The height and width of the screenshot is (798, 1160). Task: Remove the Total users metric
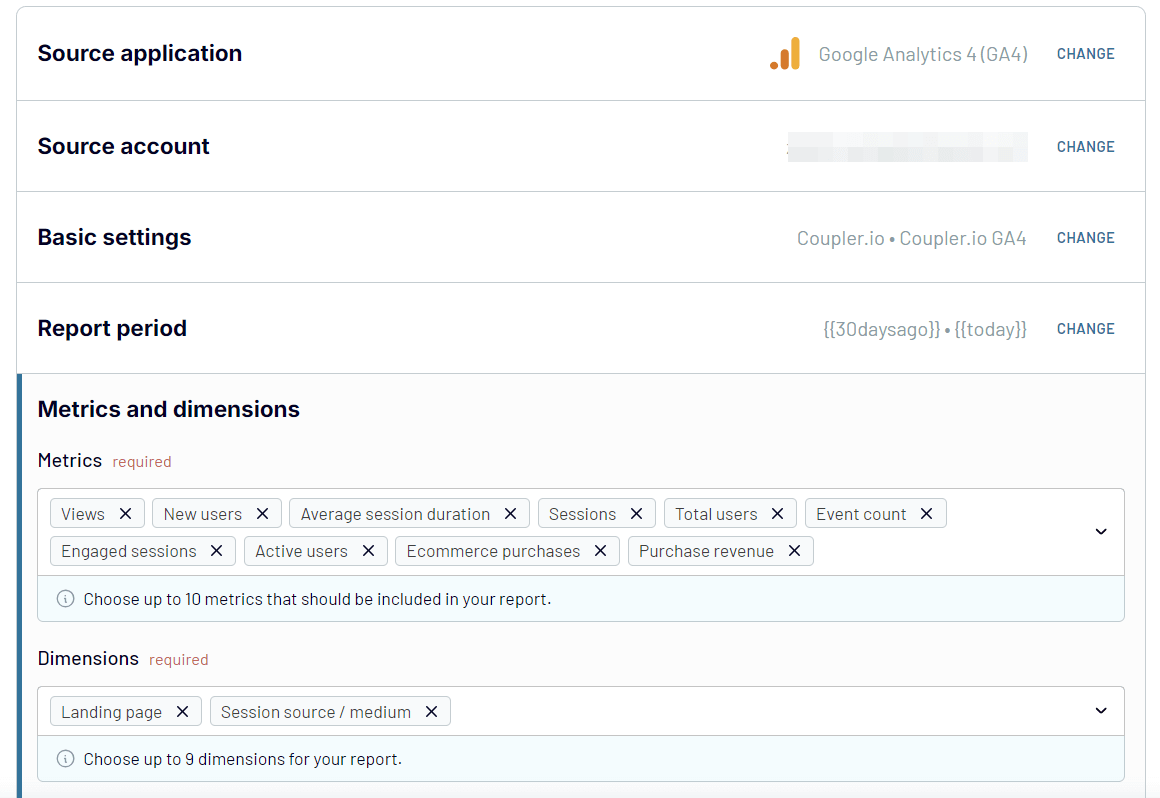coord(777,514)
